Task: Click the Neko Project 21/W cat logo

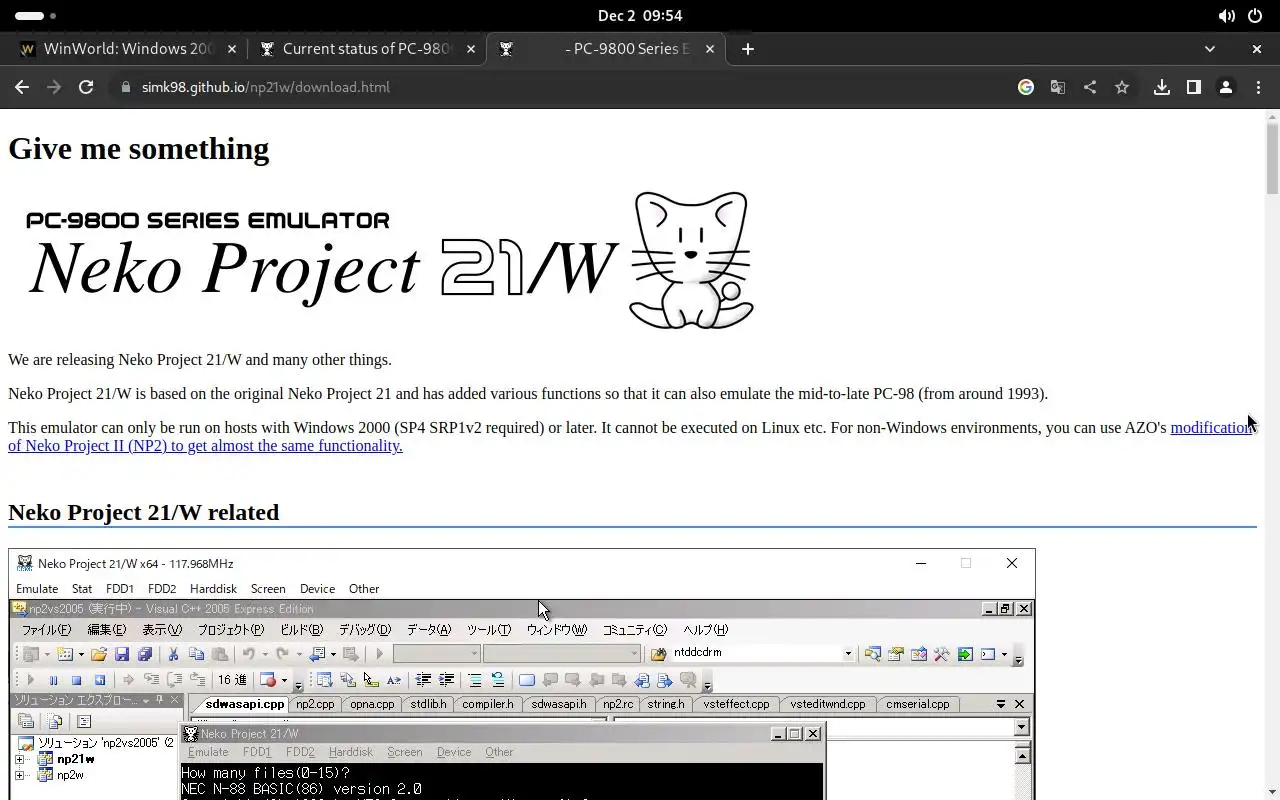Action: point(691,260)
